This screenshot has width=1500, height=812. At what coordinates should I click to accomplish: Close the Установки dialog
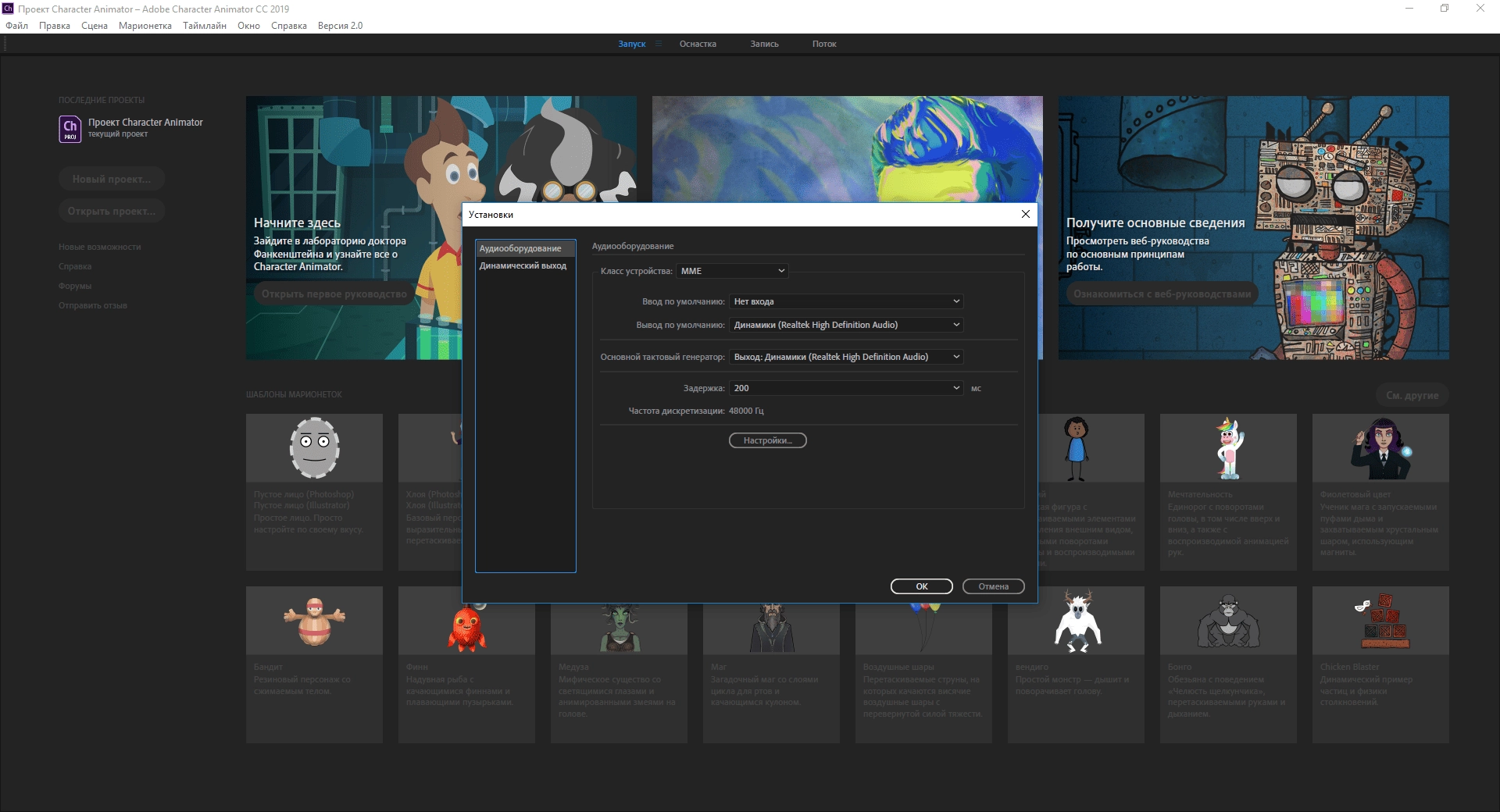pos(1026,214)
